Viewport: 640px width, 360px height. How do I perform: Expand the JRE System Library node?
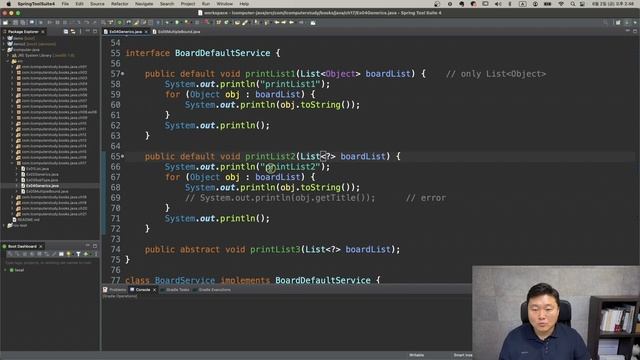pyautogui.click(x=8, y=55)
